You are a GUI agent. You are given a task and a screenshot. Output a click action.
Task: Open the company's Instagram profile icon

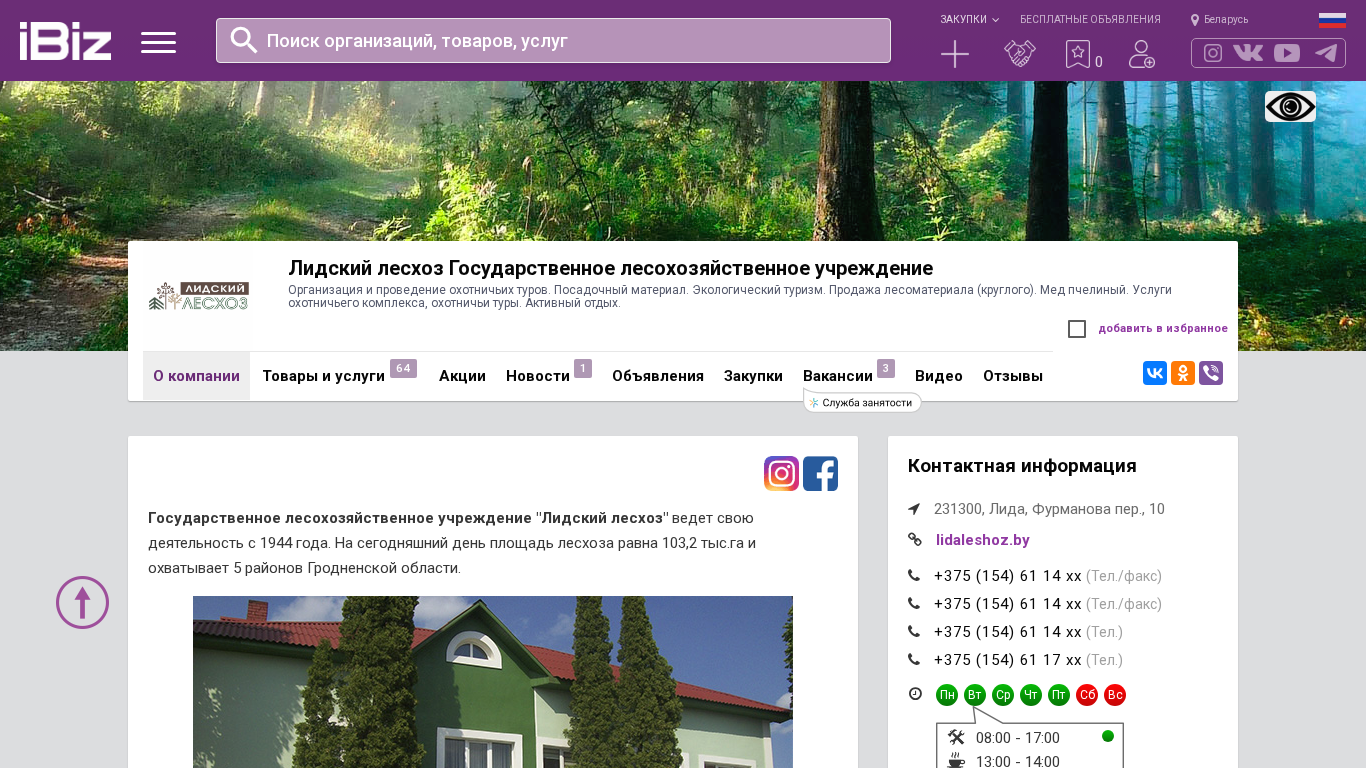click(782, 474)
